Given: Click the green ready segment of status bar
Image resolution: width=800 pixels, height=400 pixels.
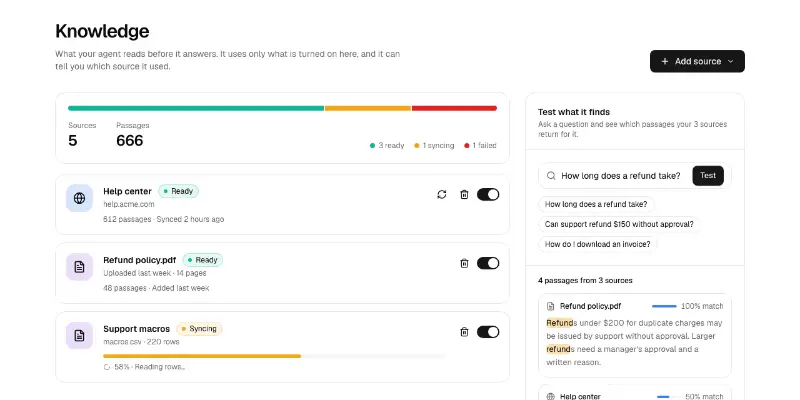Looking at the screenshot, I should pos(196,108).
